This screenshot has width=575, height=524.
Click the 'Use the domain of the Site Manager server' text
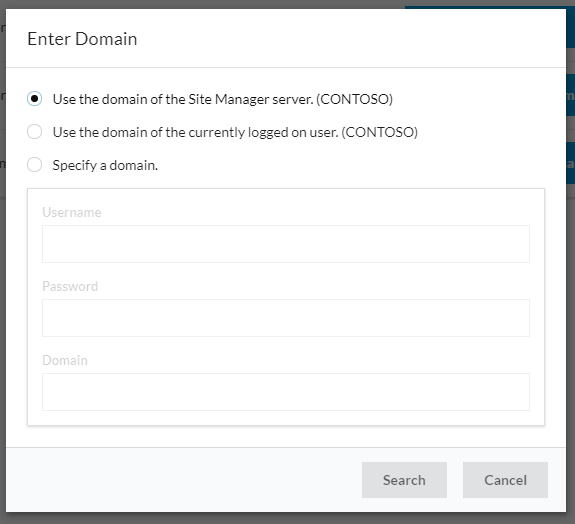[183, 99]
